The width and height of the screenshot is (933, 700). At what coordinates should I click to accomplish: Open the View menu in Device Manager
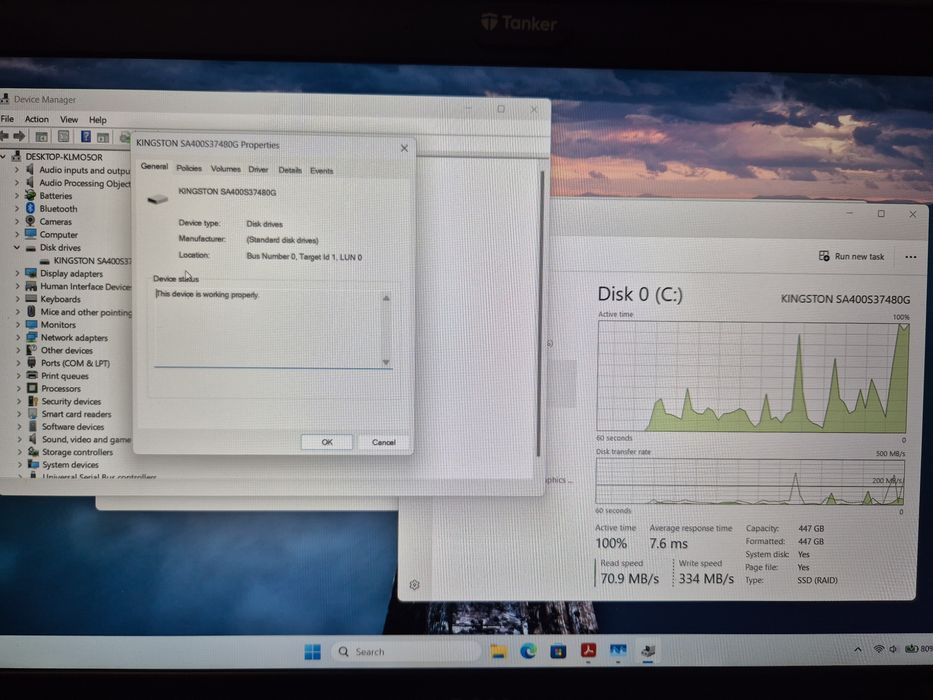68,119
